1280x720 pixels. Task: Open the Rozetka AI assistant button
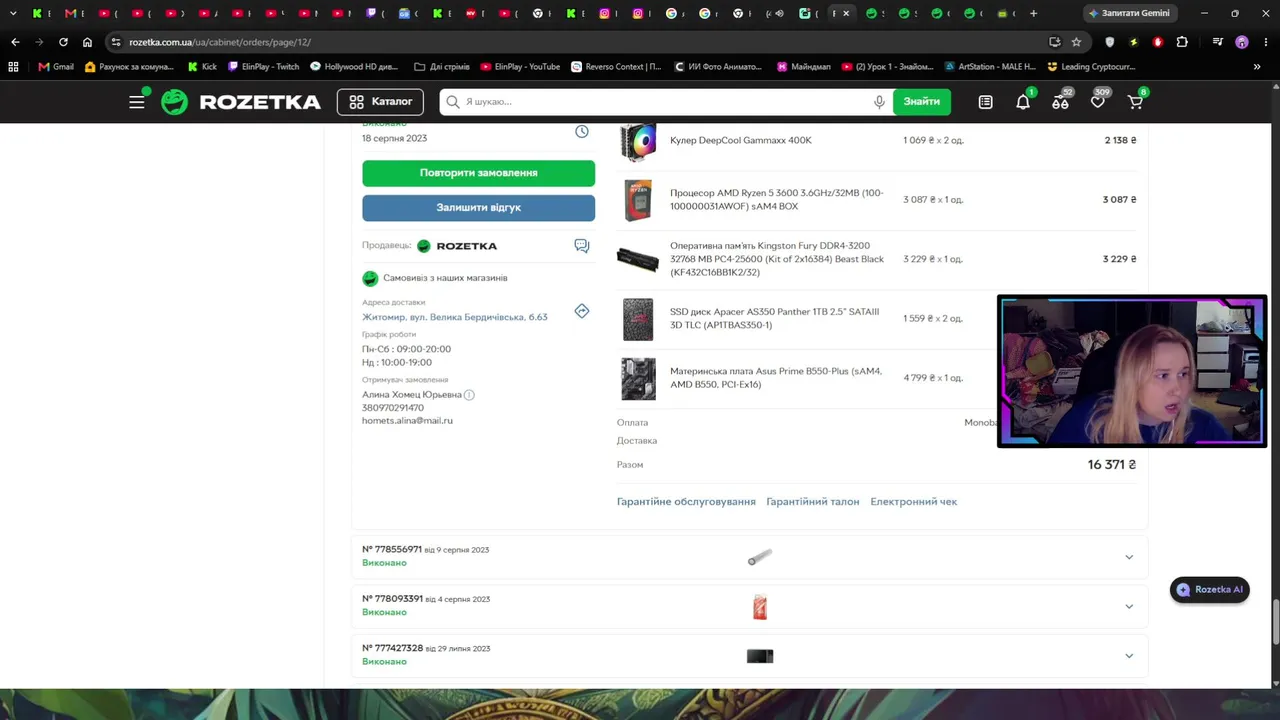click(x=1210, y=590)
